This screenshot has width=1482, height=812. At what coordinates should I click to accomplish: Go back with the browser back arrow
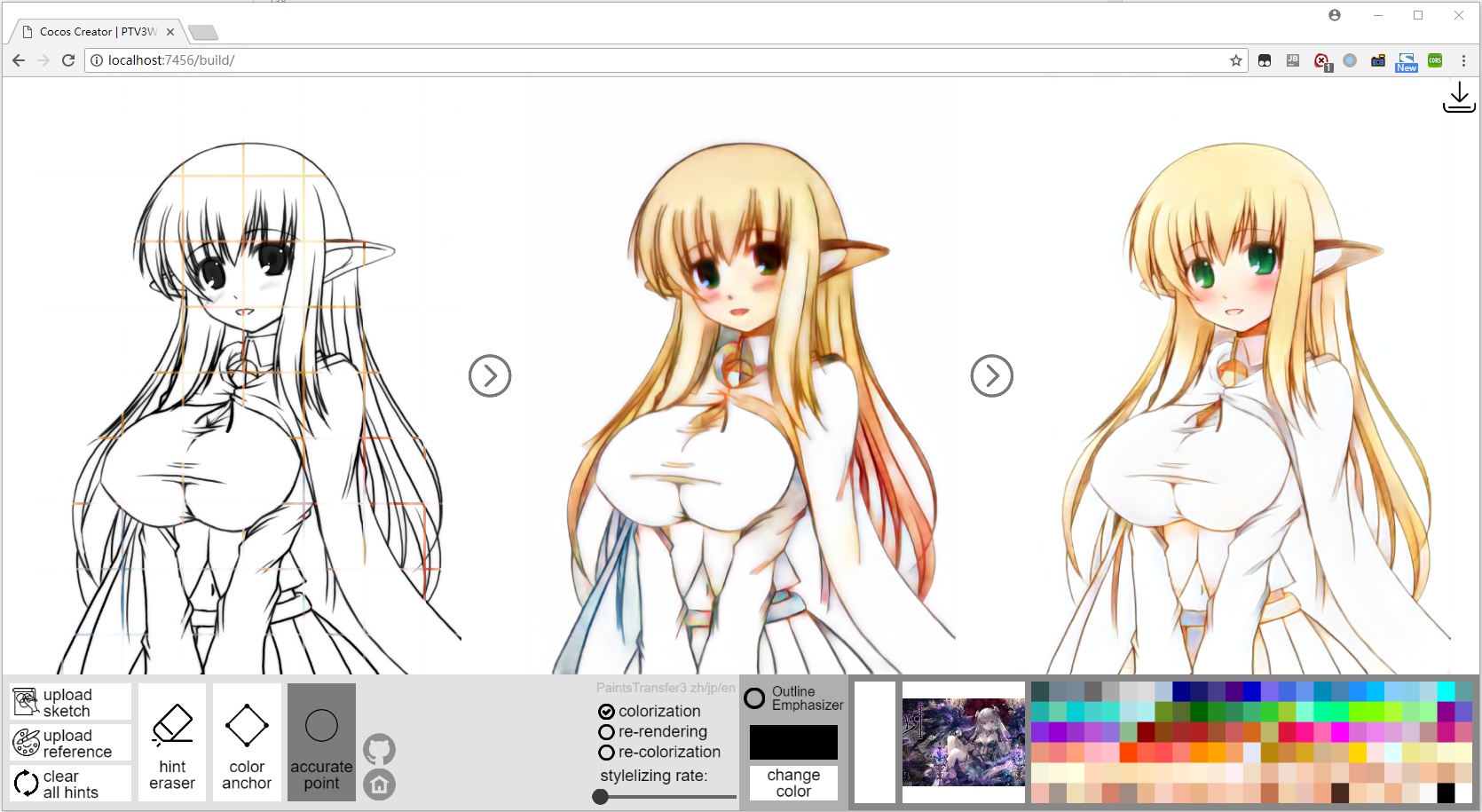pyautogui.click(x=19, y=60)
